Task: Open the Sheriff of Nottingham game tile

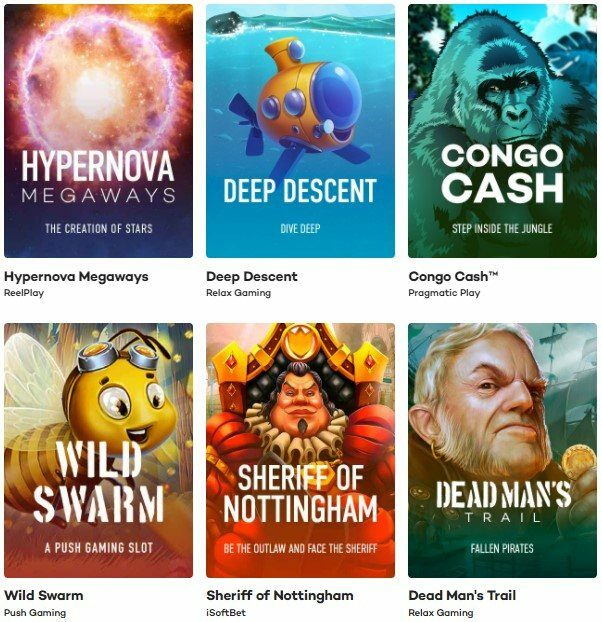Action: click(300, 450)
